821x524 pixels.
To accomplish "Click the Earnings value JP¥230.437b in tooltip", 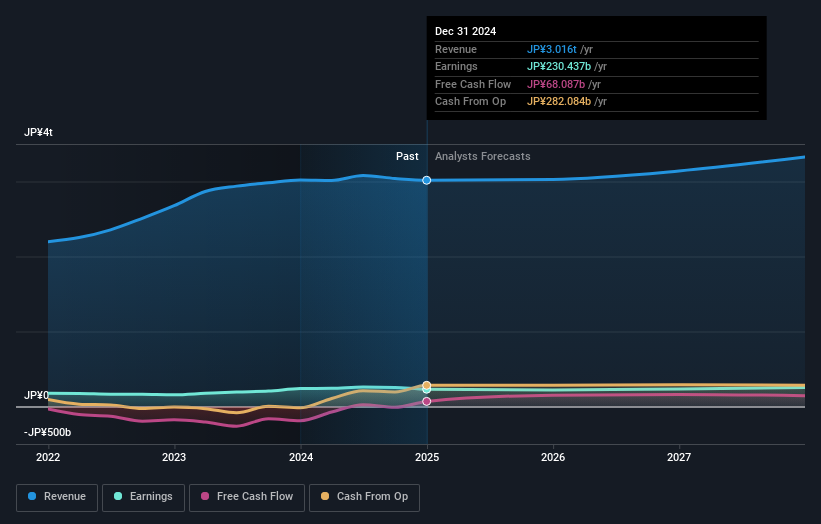I will tap(559, 66).
